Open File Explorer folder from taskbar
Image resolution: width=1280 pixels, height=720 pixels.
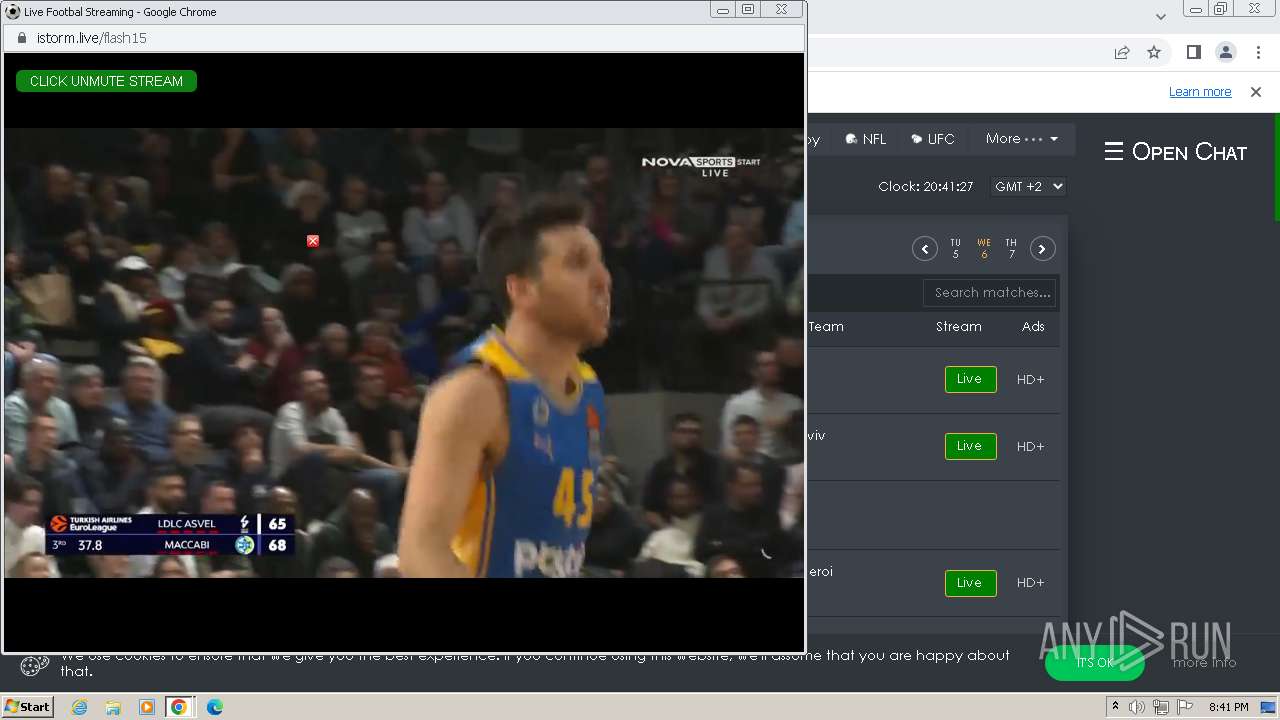point(113,707)
